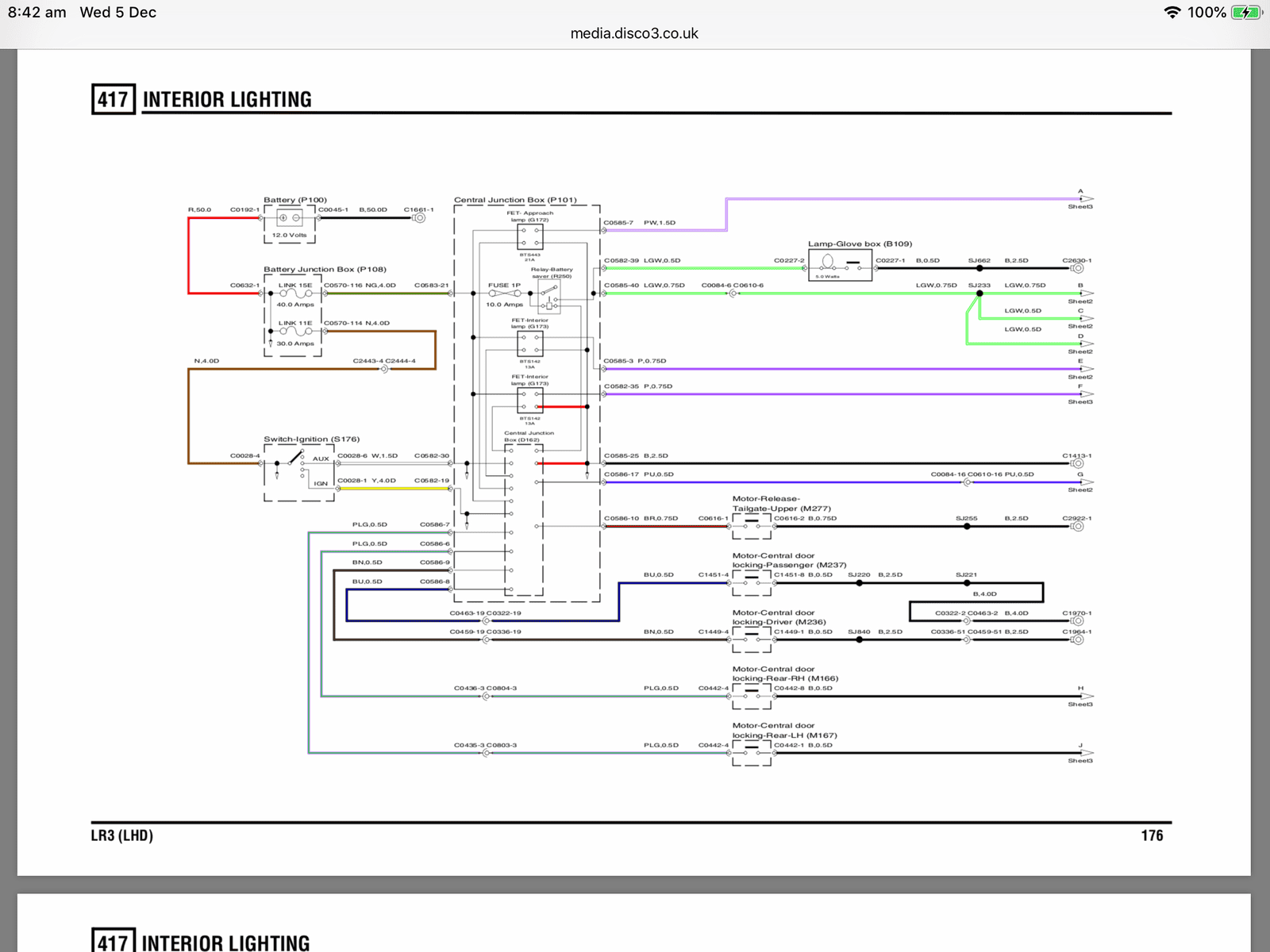
Task: Tap the SJ255 splice junction dot
Action: [967, 526]
